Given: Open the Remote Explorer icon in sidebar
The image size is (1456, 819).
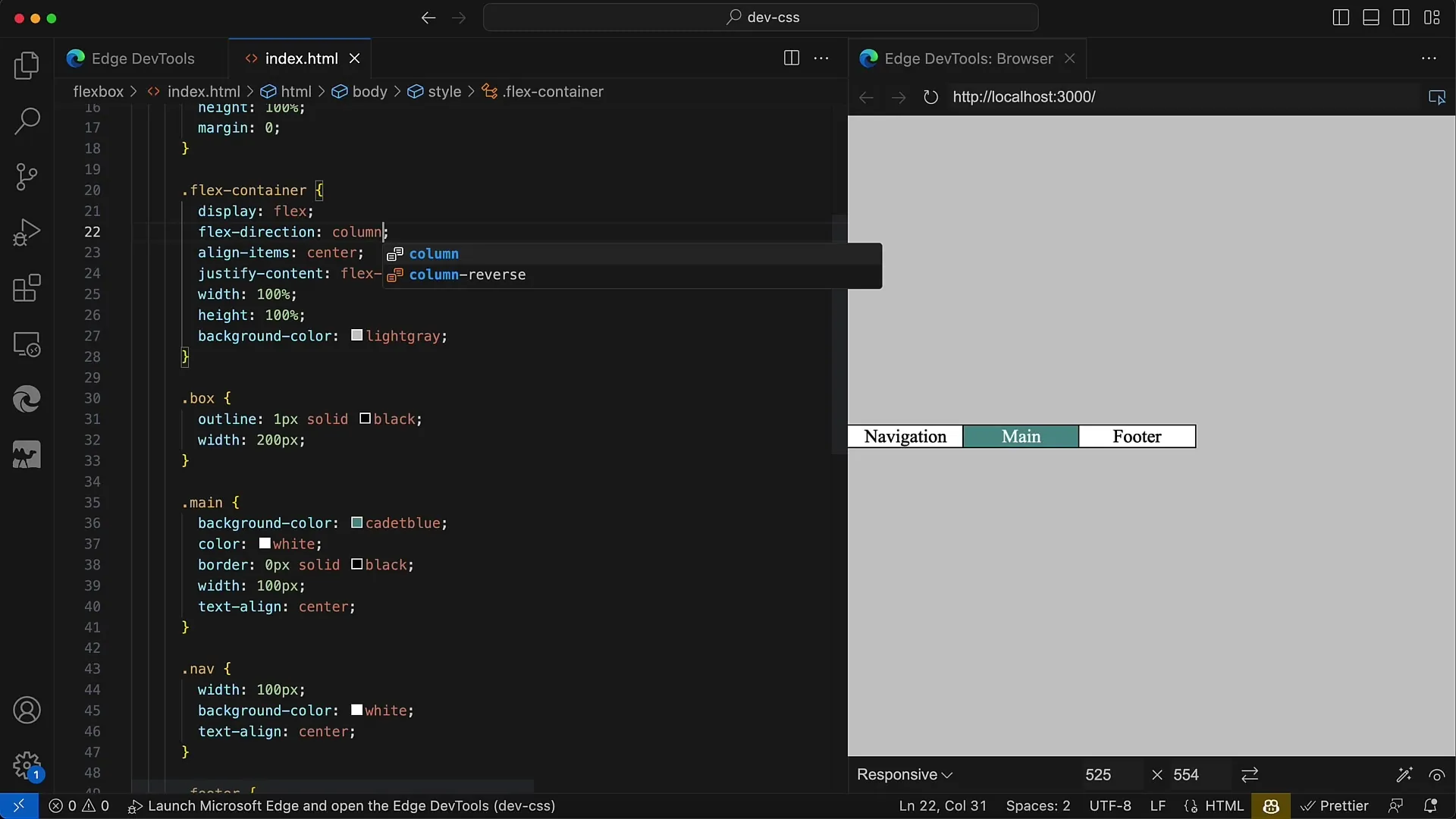Looking at the screenshot, I should click(x=27, y=344).
